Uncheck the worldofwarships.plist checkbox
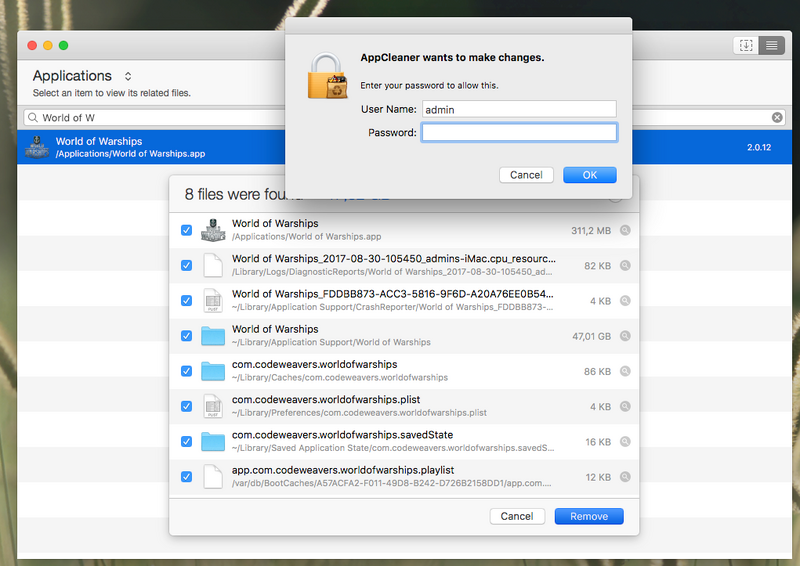The width and height of the screenshot is (800, 566). (x=187, y=406)
